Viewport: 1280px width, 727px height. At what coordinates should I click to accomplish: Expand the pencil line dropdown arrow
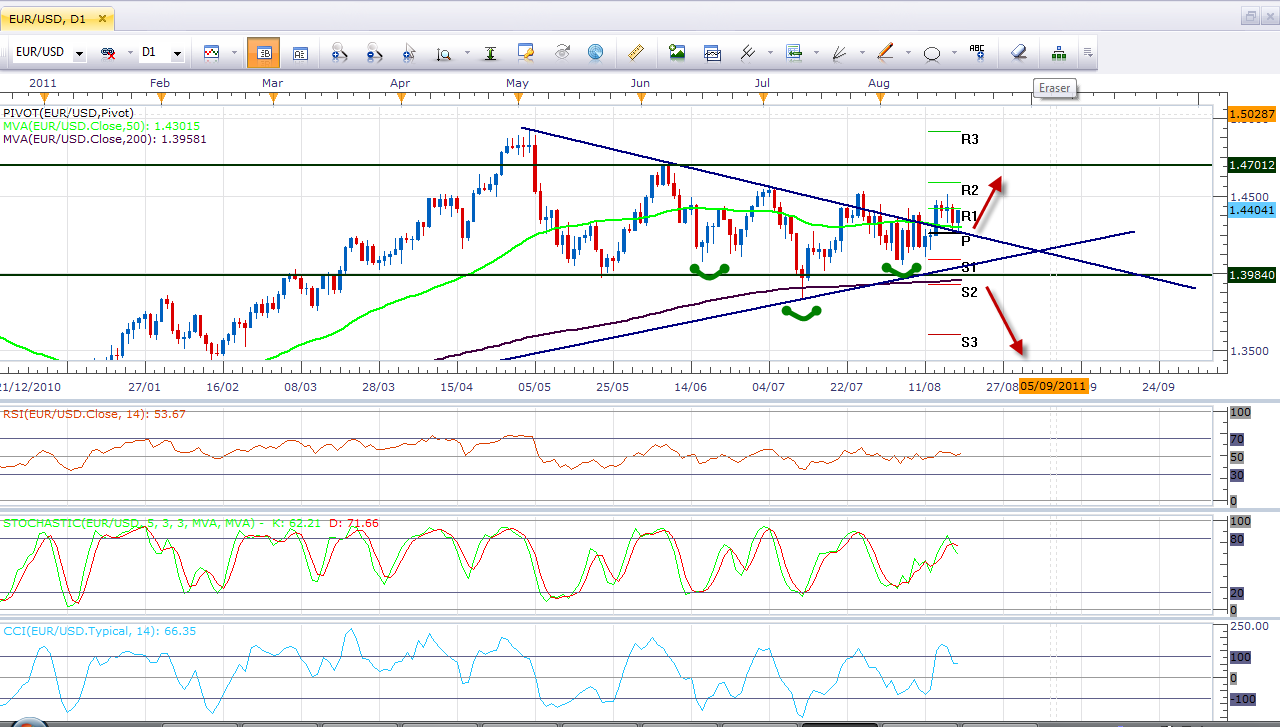coord(907,53)
